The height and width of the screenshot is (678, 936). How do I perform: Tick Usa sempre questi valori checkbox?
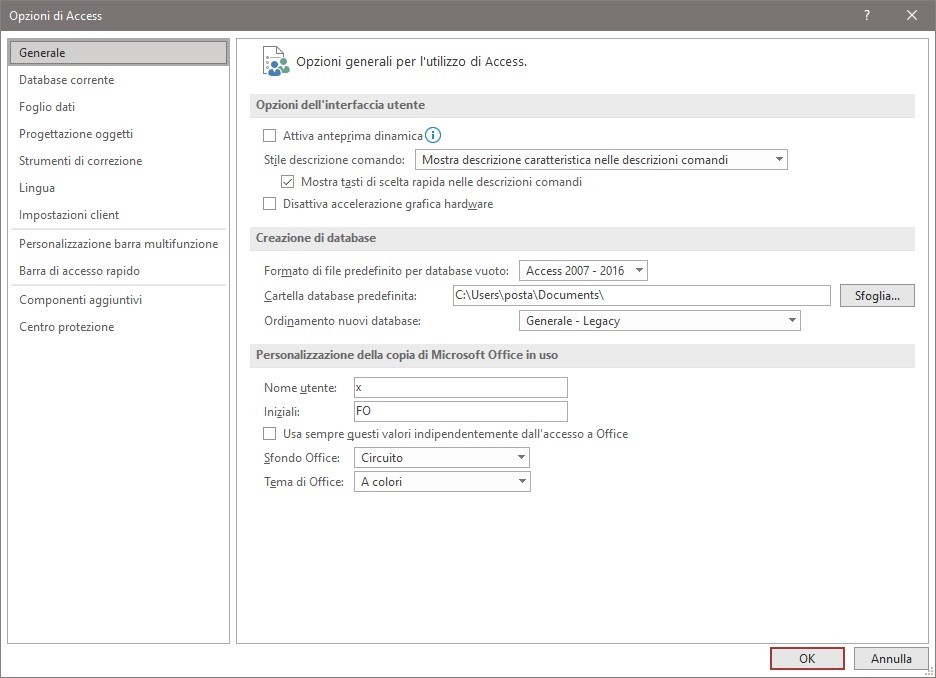point(269,433)
